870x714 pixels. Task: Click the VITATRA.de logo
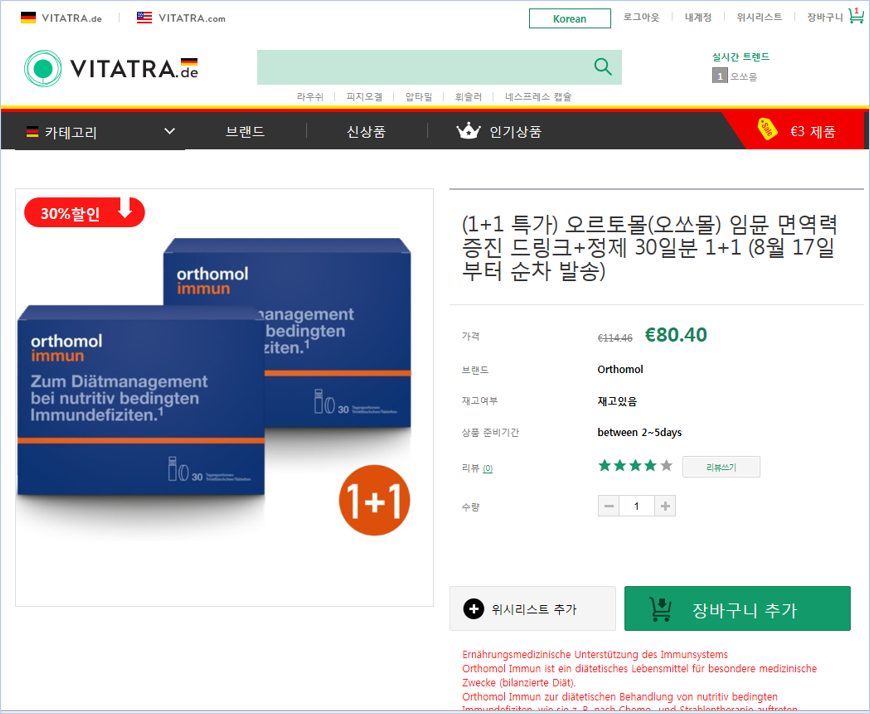(111, 68)
